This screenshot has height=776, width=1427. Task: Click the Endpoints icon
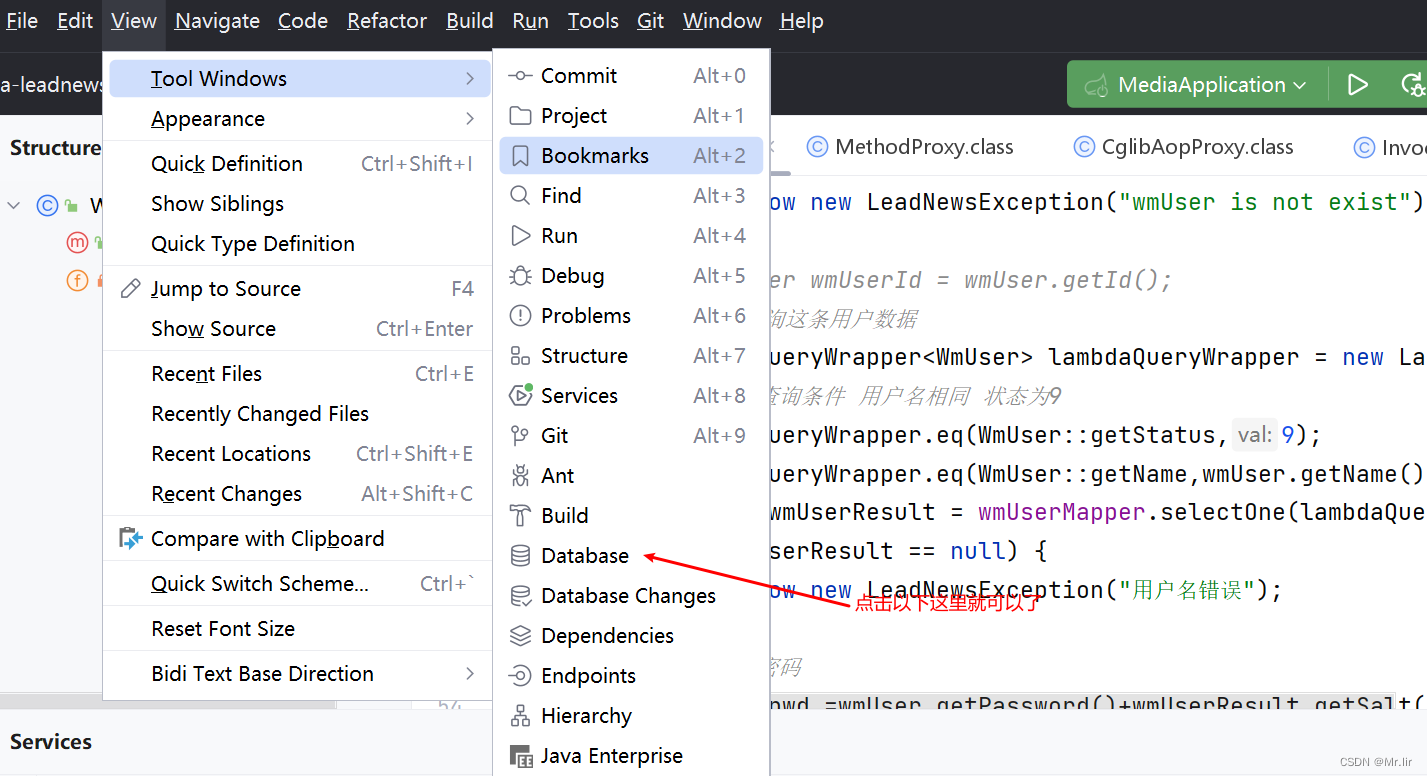pos(520,676)
